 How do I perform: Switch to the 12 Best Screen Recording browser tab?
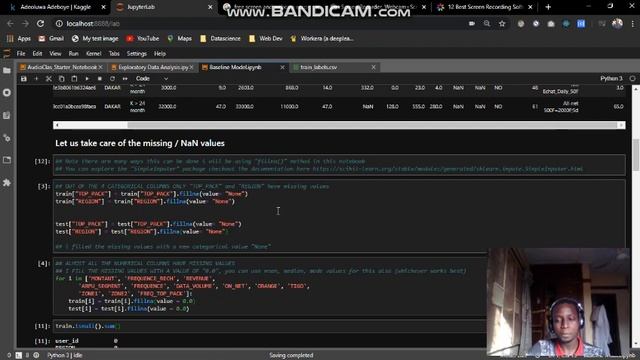pos(484,7)
